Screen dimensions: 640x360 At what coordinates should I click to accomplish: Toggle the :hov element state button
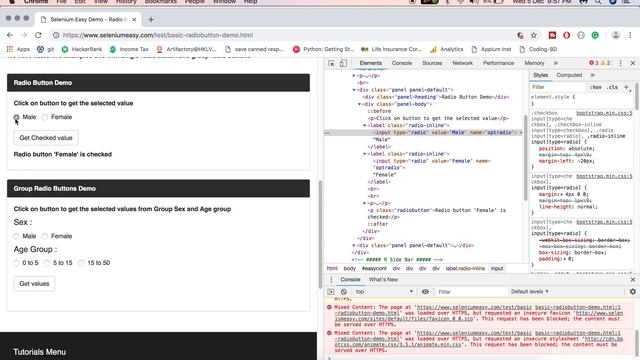click(596, 87)
